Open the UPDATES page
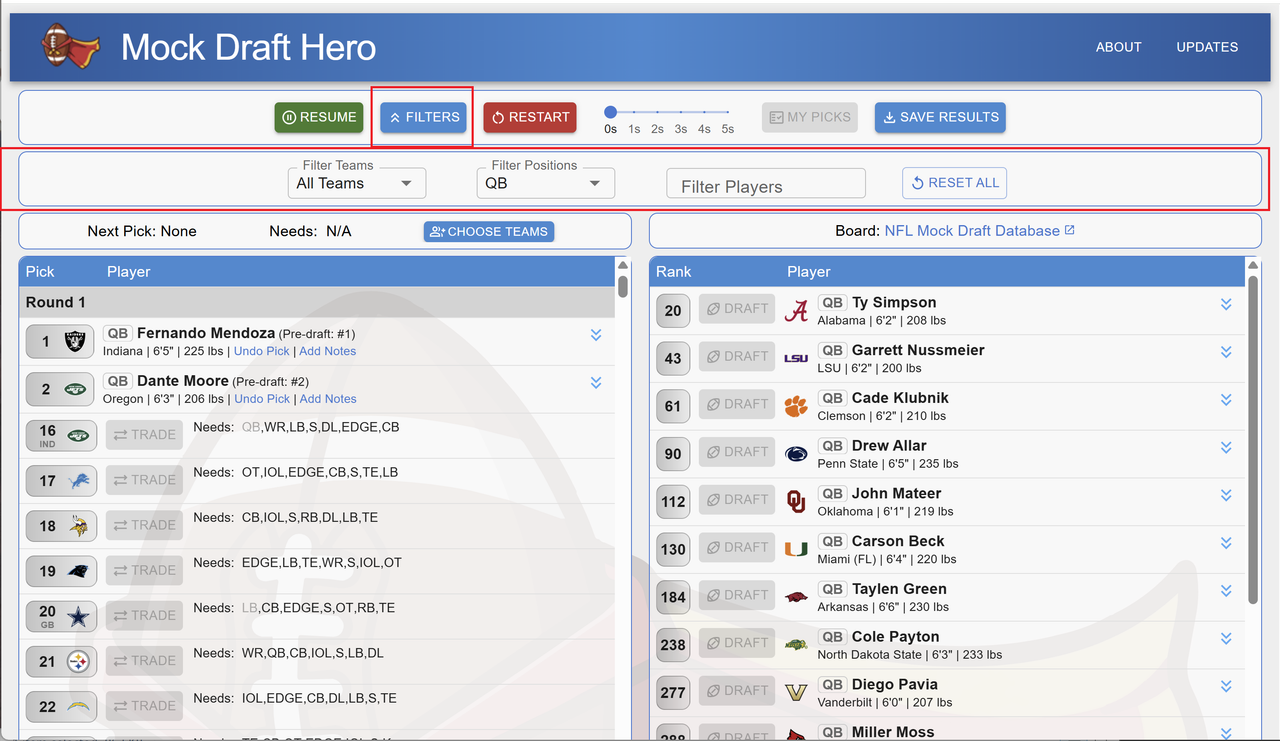 click(1207, 46)
